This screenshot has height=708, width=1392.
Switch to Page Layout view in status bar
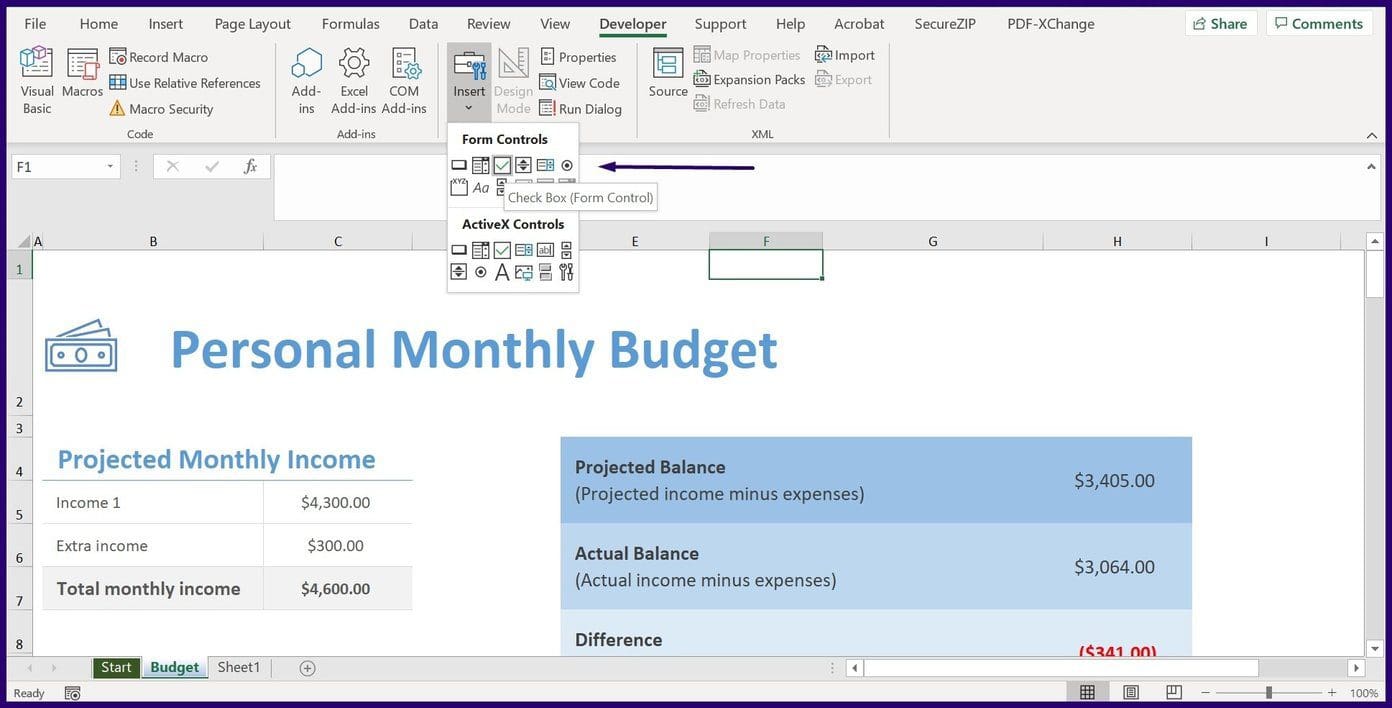point(1131,693)
